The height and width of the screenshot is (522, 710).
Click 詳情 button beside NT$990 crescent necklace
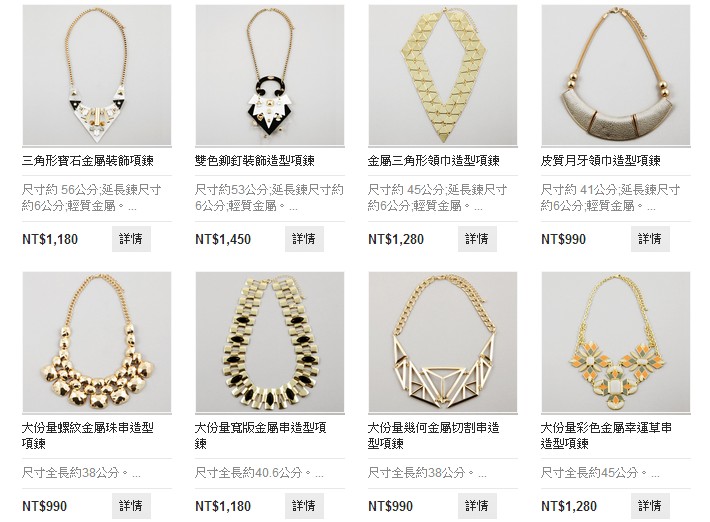point(650,239)
